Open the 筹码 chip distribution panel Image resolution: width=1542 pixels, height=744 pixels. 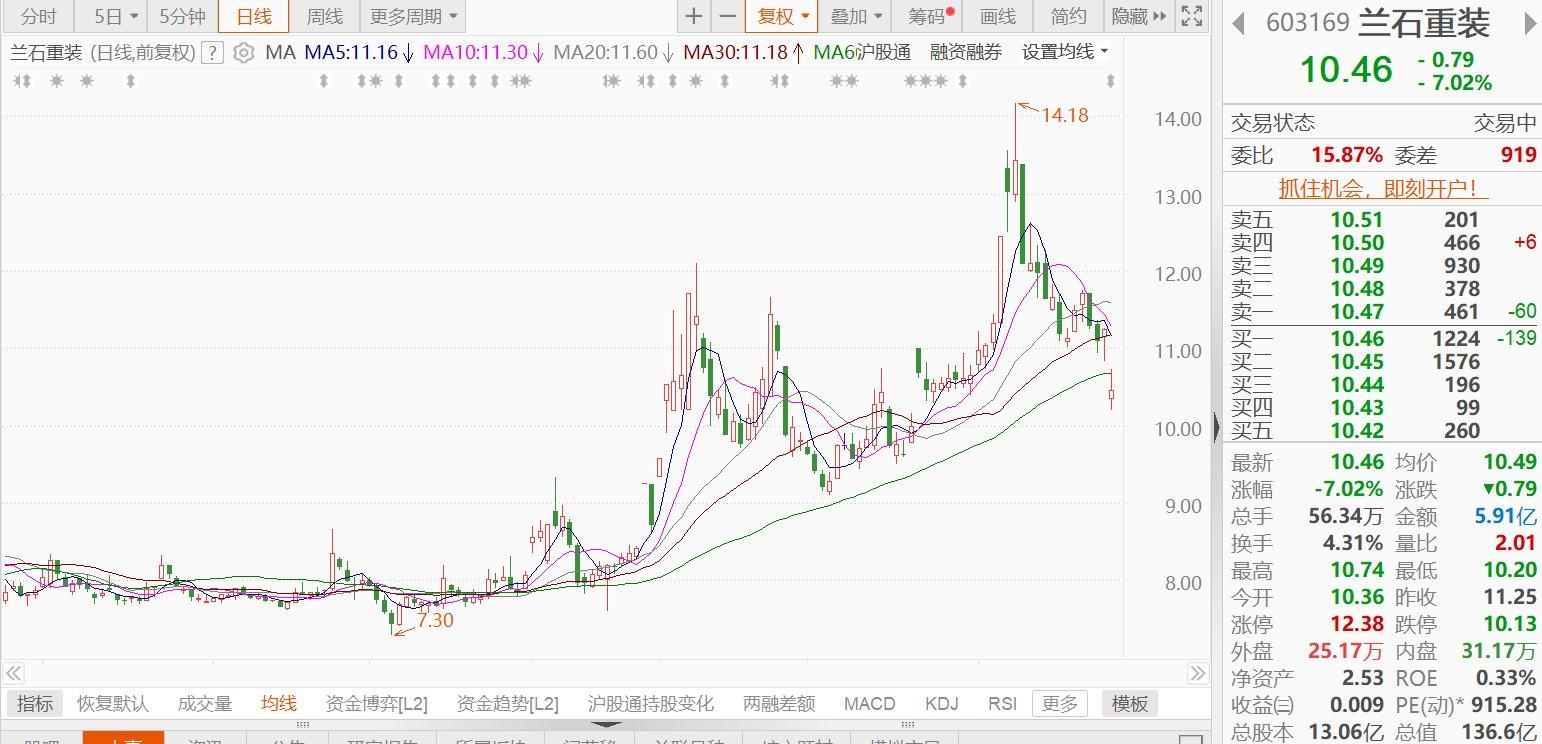(x=925, y=17)
